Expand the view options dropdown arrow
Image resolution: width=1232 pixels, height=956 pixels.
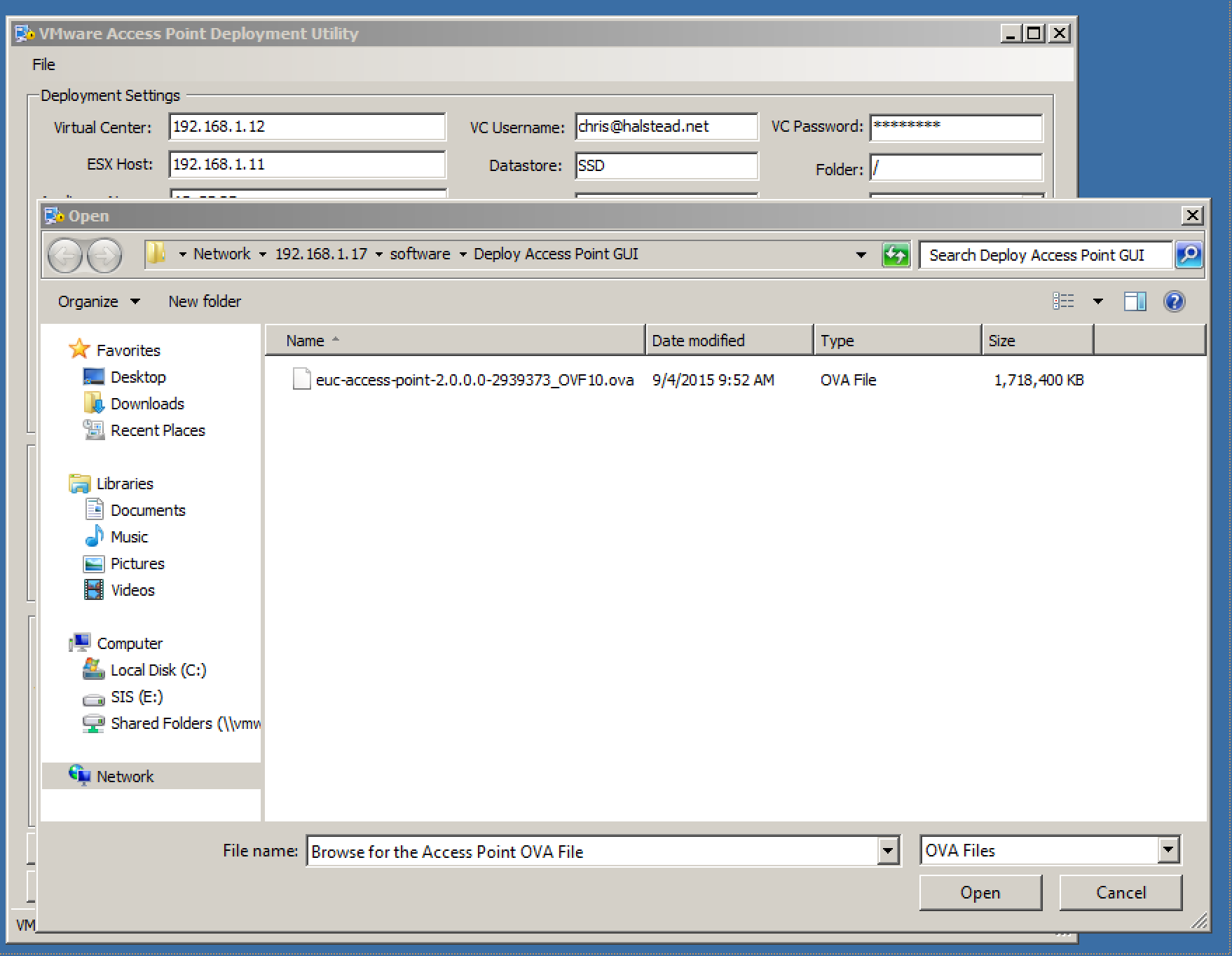click(1097, 301)
